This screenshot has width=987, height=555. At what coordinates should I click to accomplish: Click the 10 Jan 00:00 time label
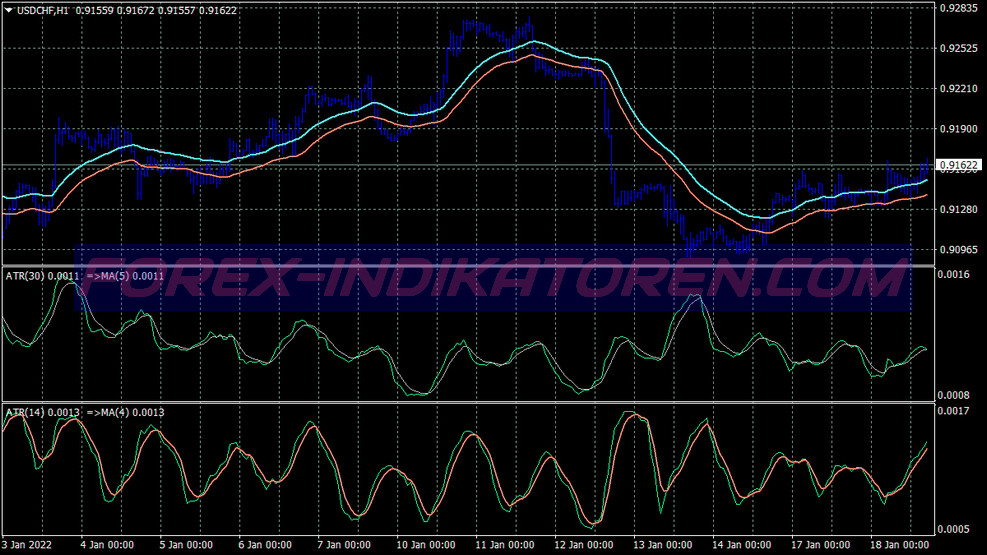pos(426,544)
